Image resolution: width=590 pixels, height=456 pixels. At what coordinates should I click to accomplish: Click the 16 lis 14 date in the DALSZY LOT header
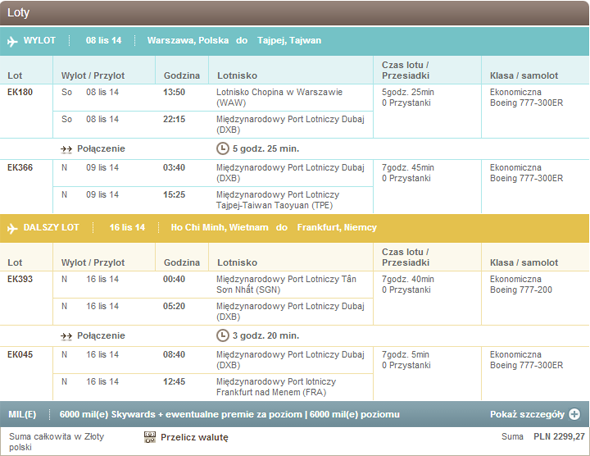(x=127, y=228)
